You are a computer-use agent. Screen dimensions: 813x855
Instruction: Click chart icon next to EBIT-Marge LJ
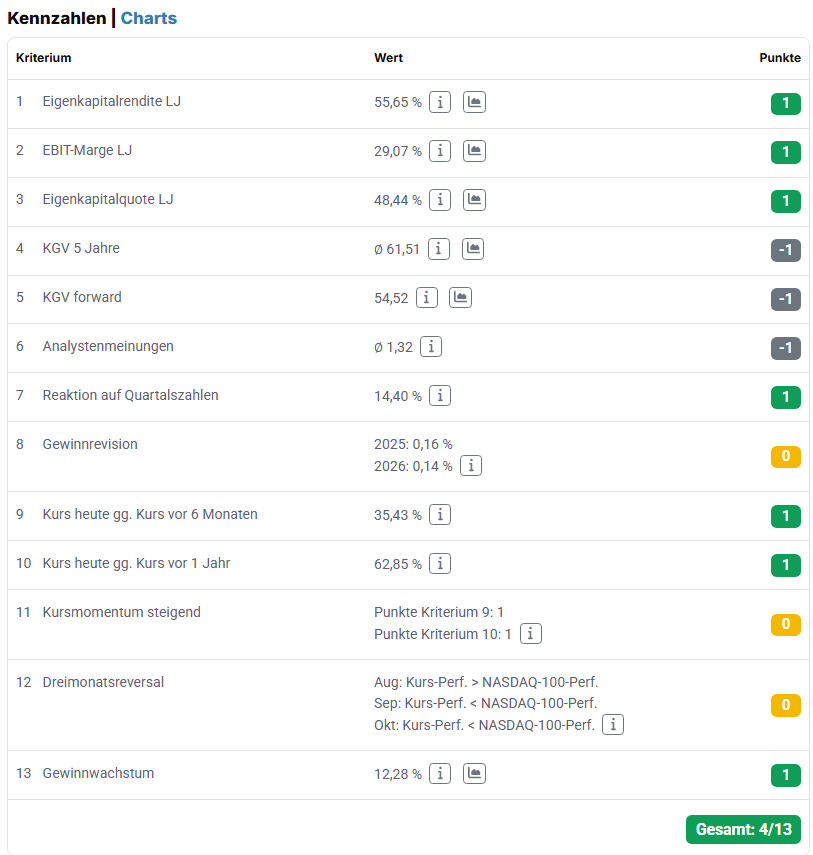pos(474,151)
